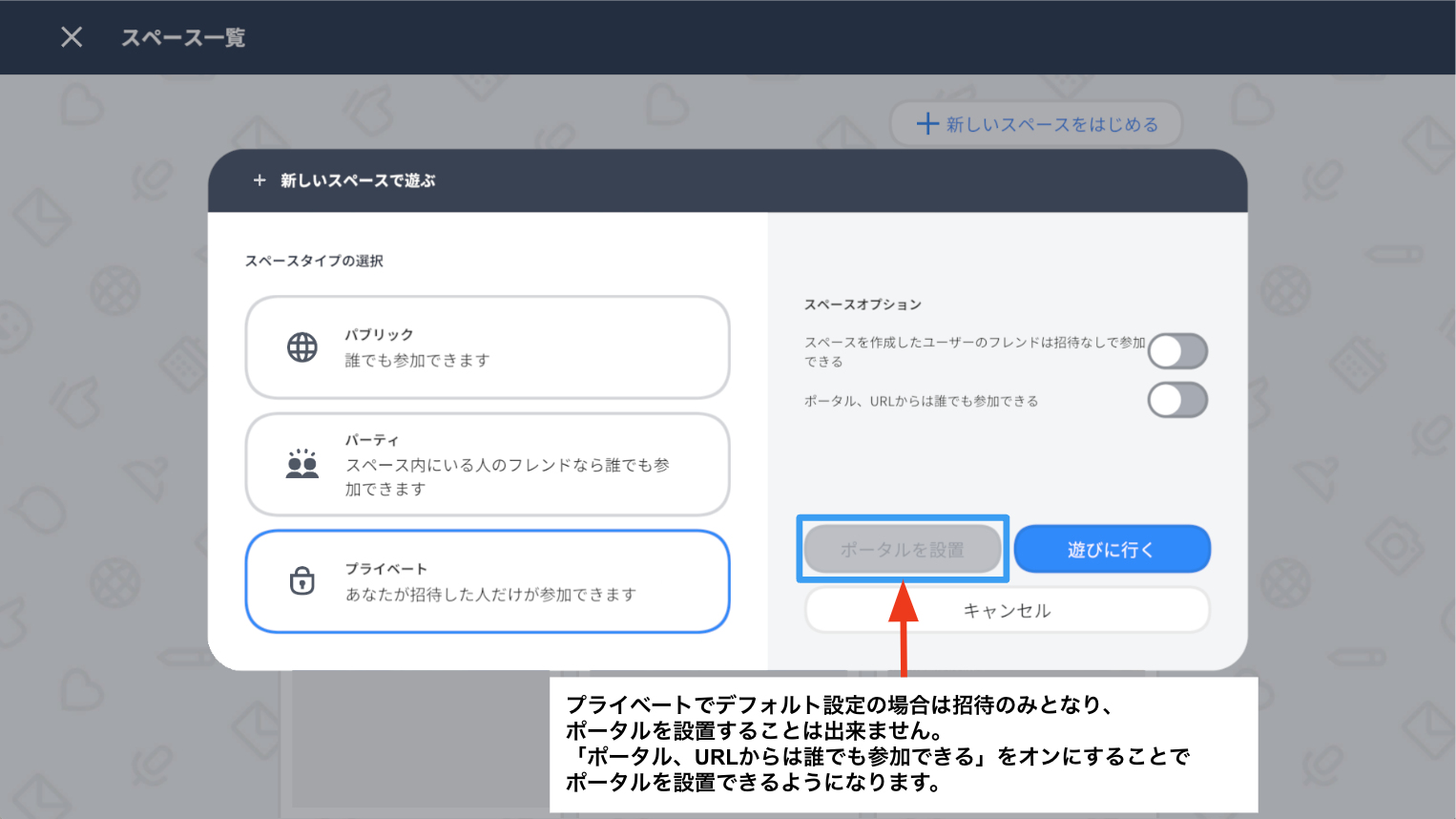Close the スペース一覧 screen with the X icon
The image size is (1456, 819).
coord(72,37)
